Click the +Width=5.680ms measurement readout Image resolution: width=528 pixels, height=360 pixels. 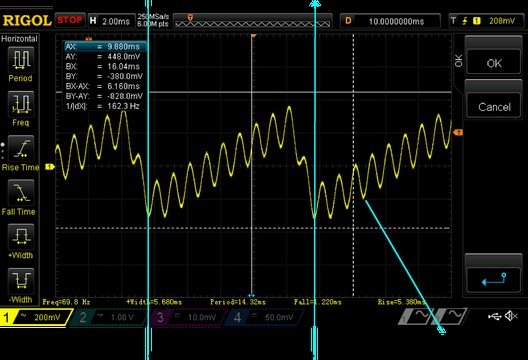154,302
